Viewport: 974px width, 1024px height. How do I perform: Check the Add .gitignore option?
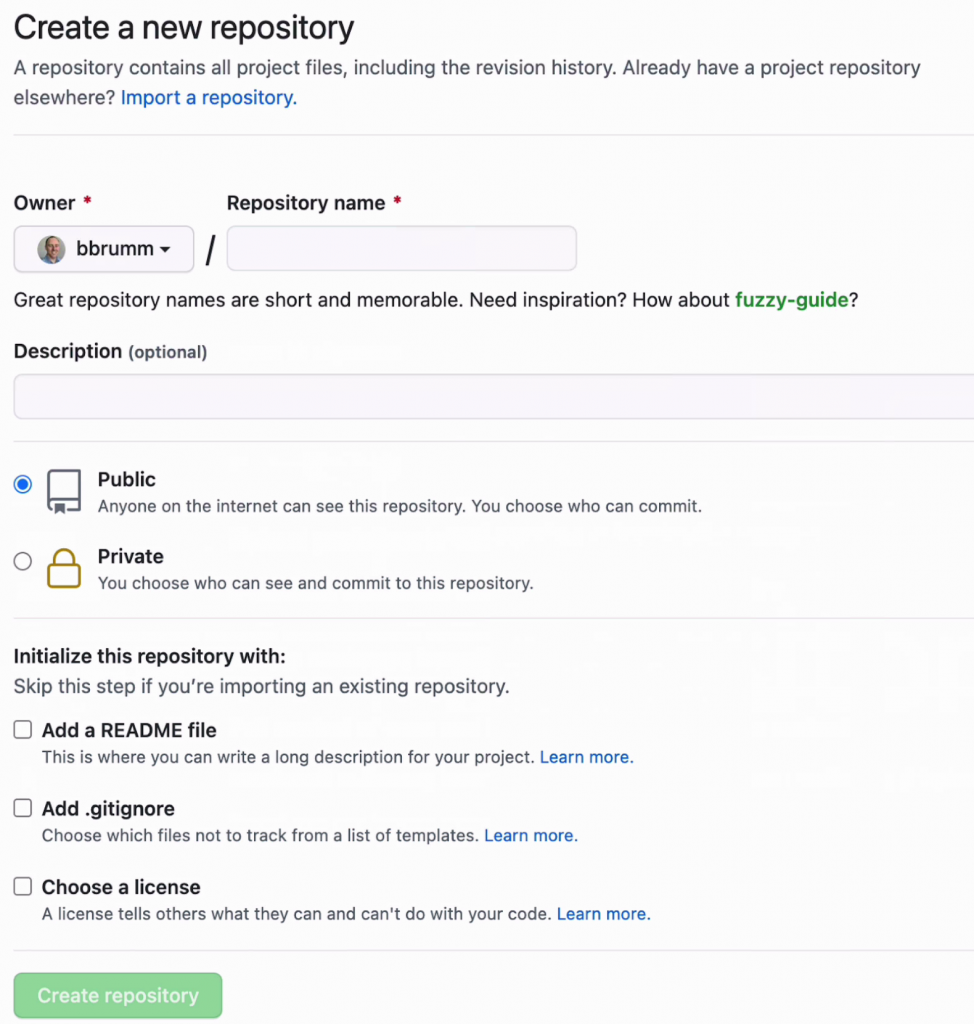23,808
